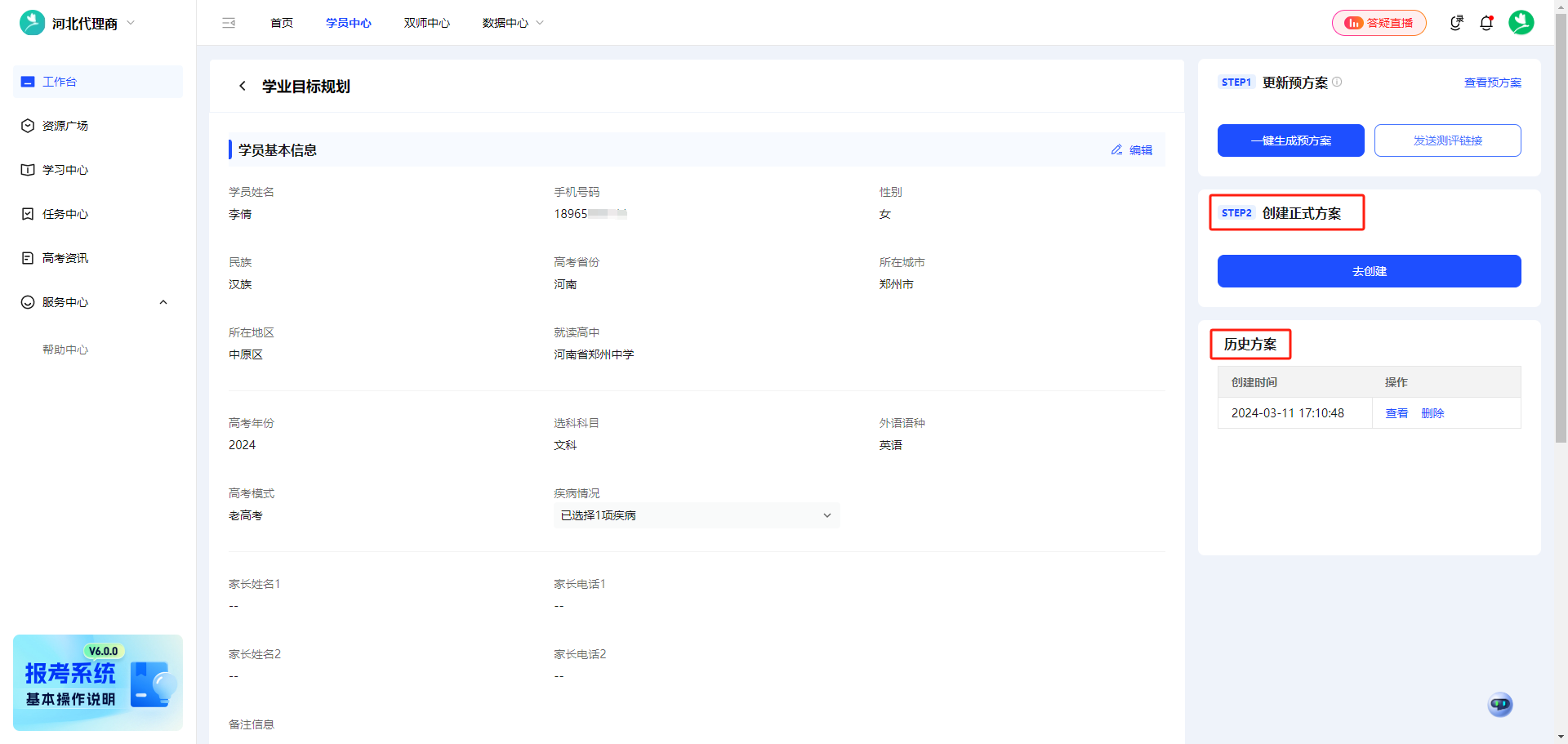Open the green user avatar
The height and width of the screenshot is (744, 1568).
click(x=1521, y=23)
